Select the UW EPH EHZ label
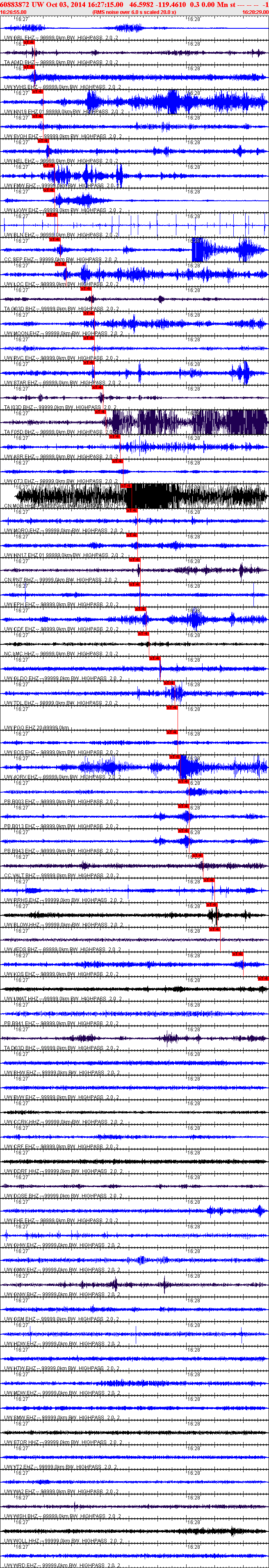This screenshot has height=1568, width=269. (62, 605)
